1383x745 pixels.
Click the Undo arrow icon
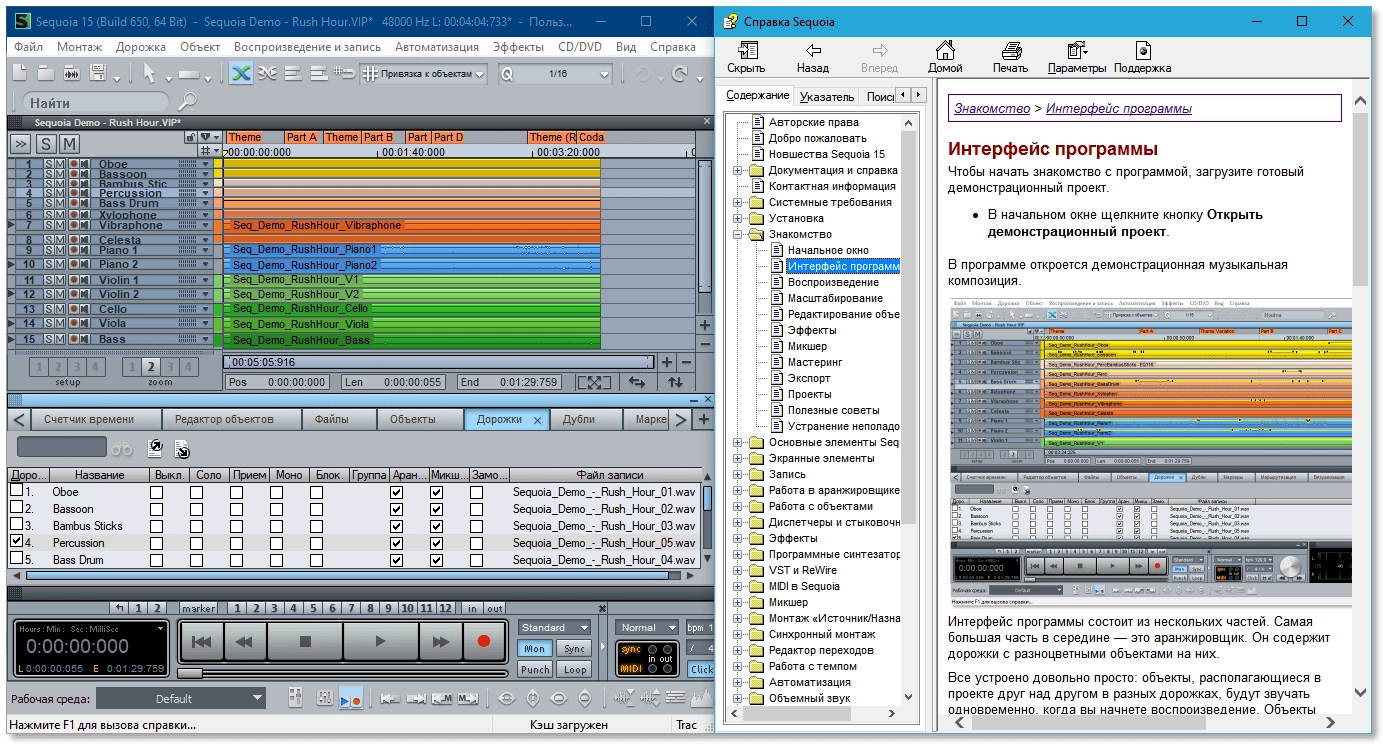643,74
